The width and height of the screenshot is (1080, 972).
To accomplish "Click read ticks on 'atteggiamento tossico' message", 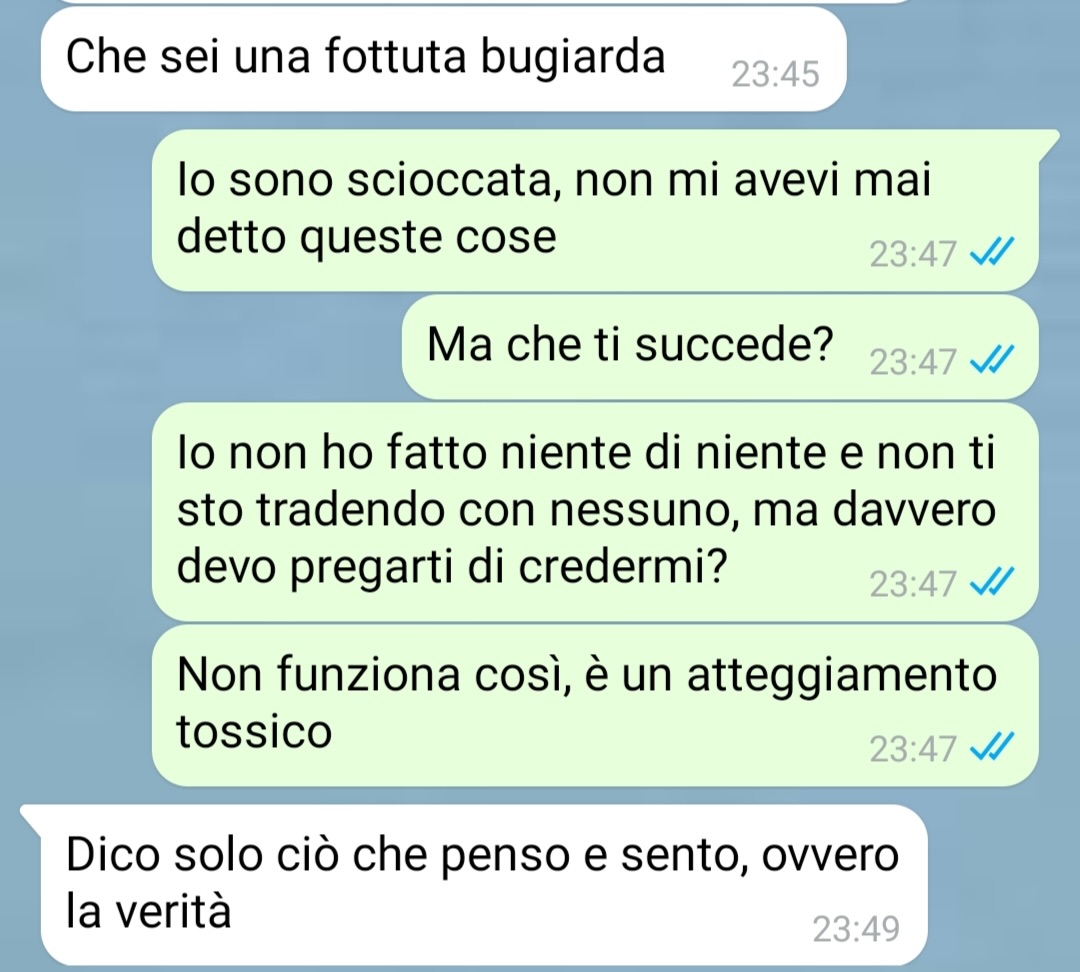I will (x=992, y=746).
